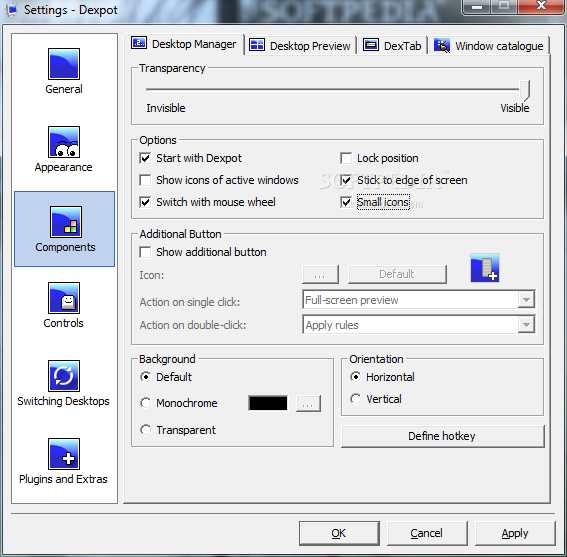
Task: Click the DexTab tab icon
Action: 371,45
